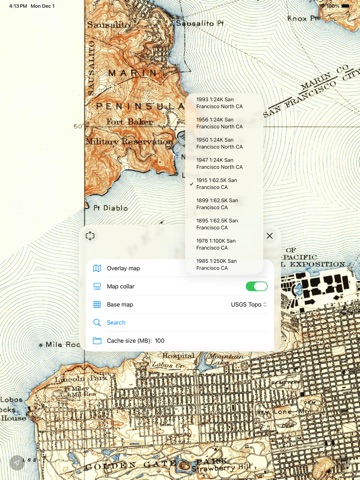Tap the Search magnifier icon
This screenshot has height=480, width=360.
(97, 322)
